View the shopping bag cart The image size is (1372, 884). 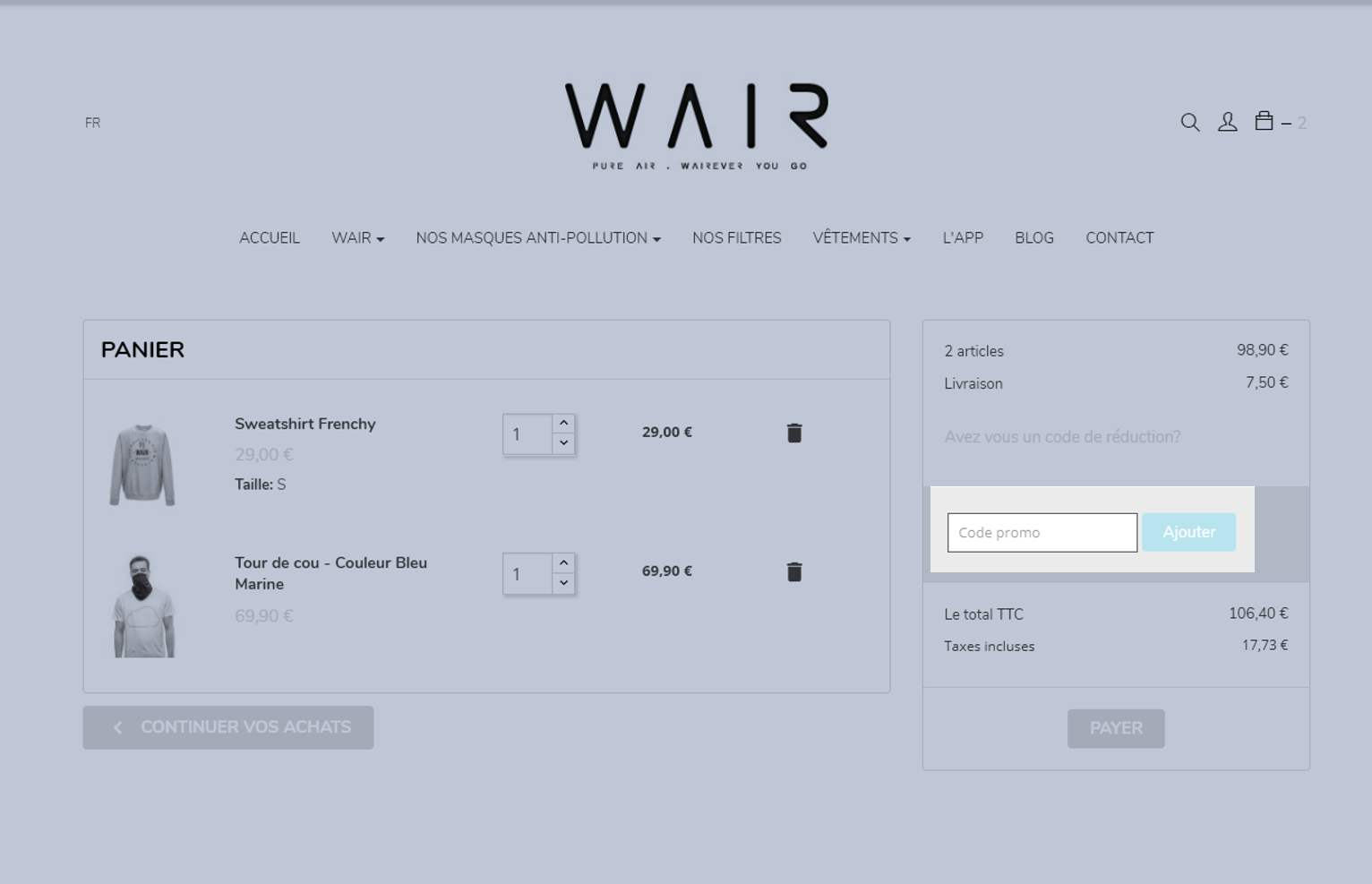click(1265, 121)
